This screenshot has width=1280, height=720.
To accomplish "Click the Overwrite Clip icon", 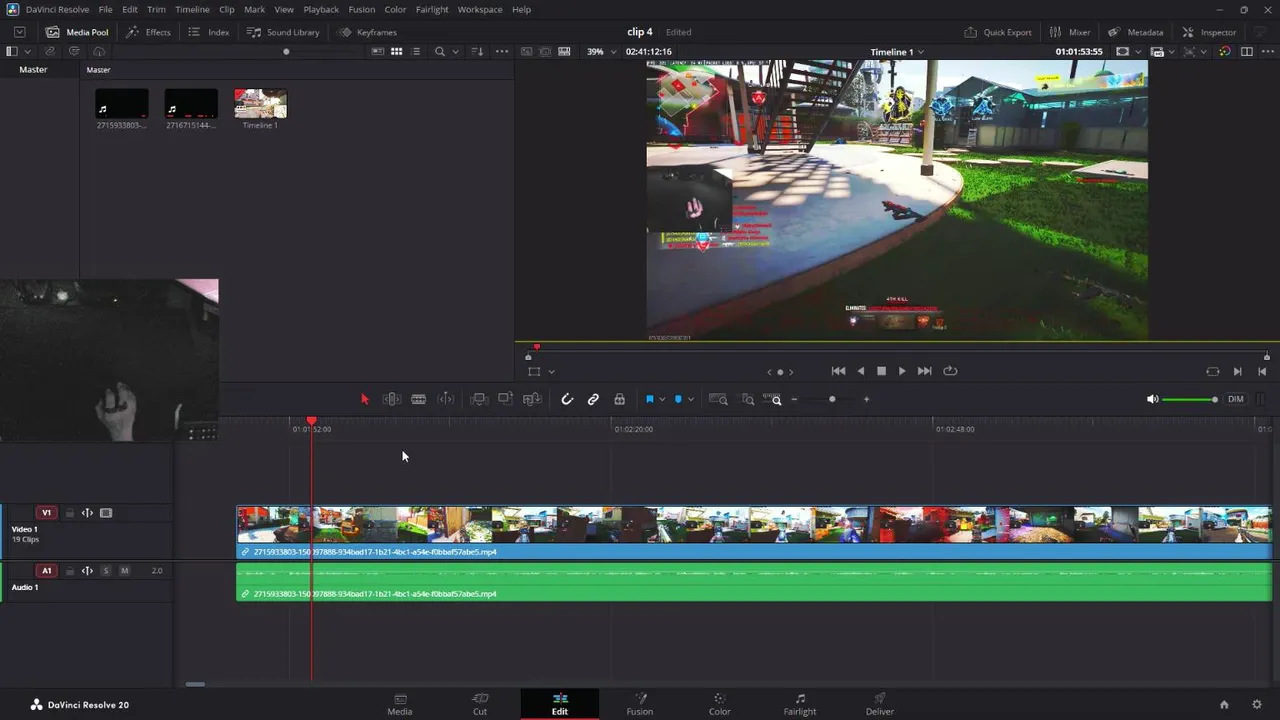I will click(x=506, y=399).
